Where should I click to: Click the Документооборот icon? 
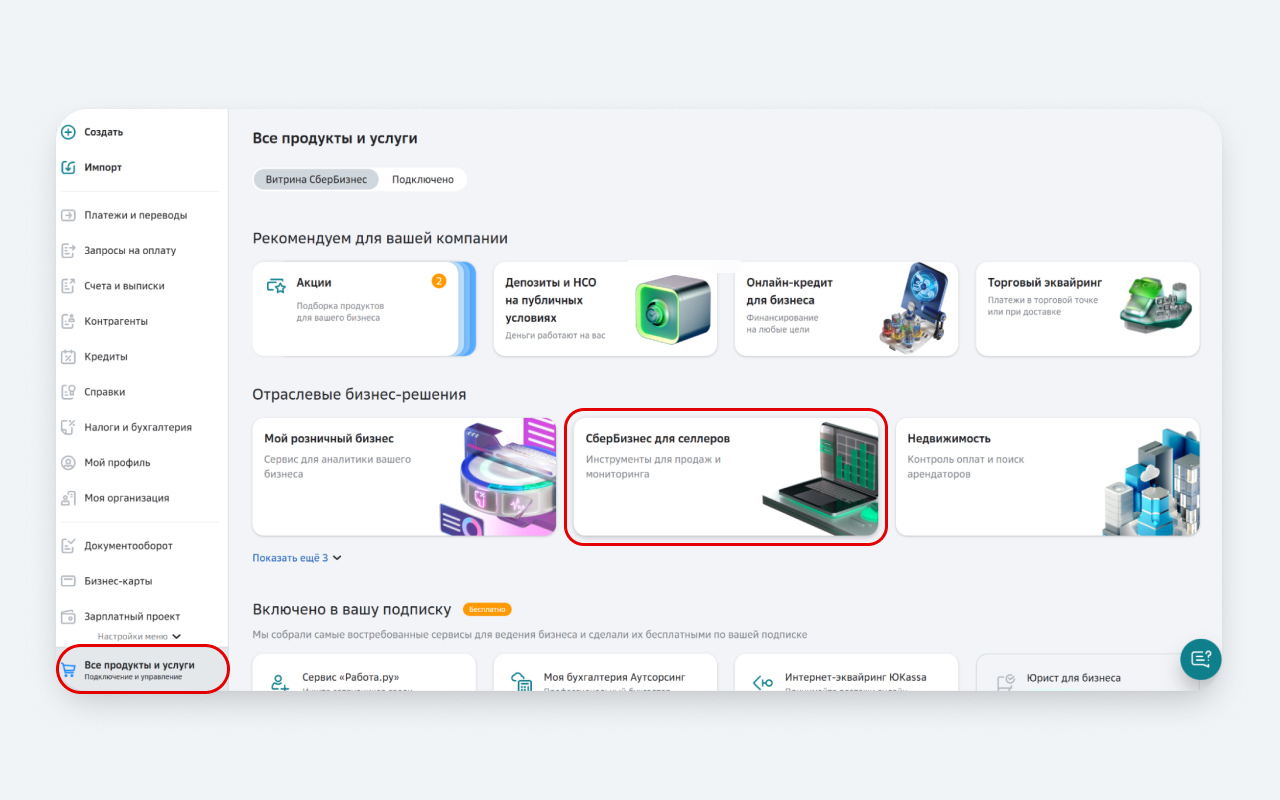click(68, 546)
